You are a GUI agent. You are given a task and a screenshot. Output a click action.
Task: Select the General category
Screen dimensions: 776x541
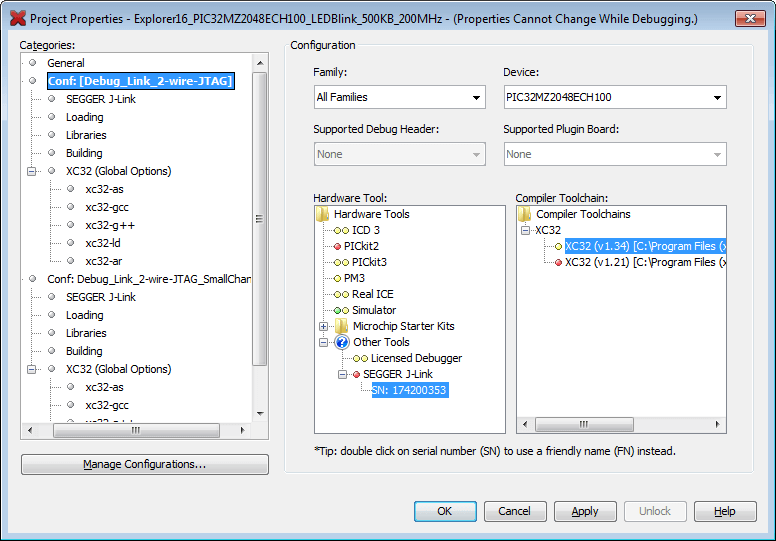click(x=66, y=63)
